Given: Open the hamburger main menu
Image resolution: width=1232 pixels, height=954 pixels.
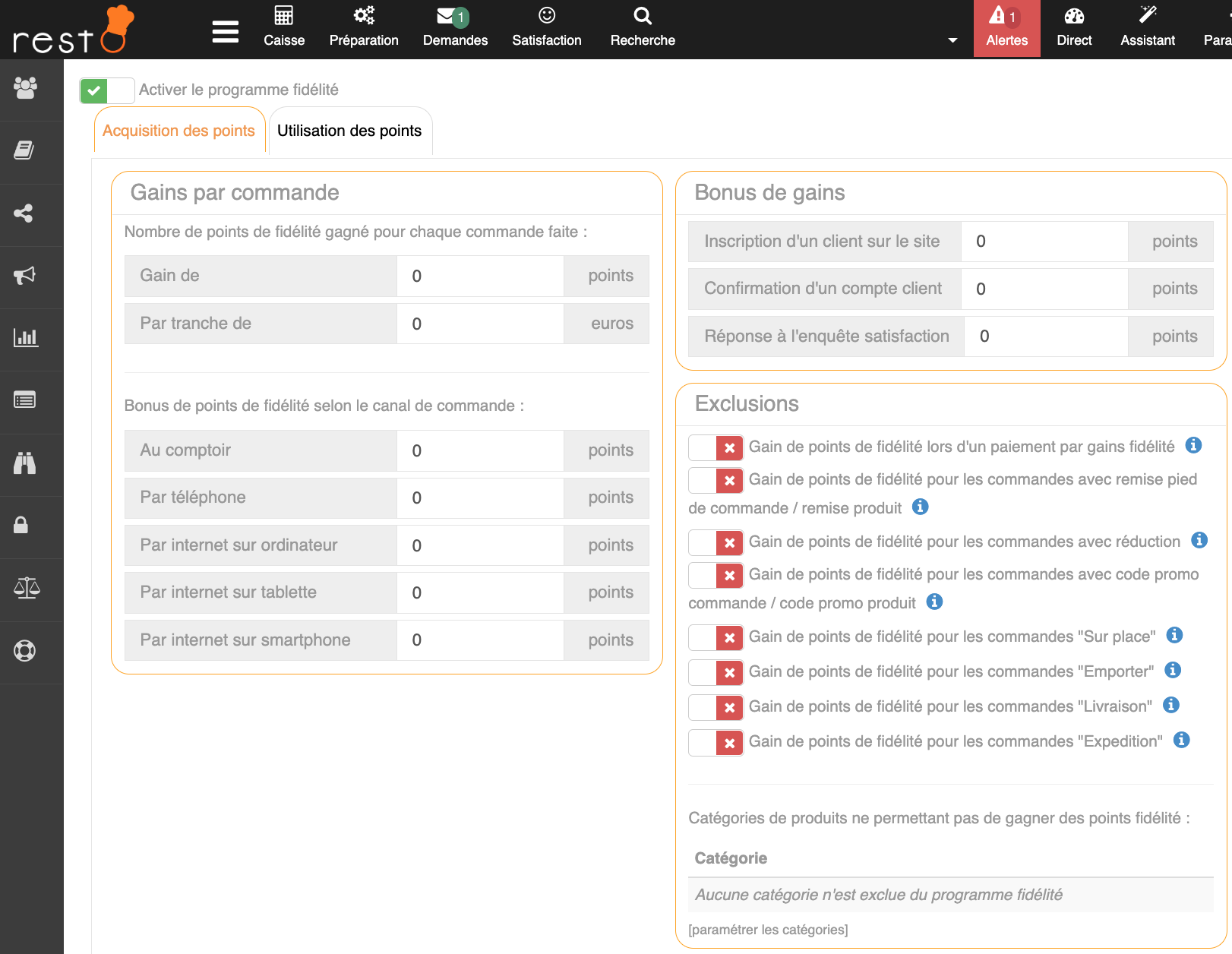Looking at the screenshot, I should coord(225,32).
